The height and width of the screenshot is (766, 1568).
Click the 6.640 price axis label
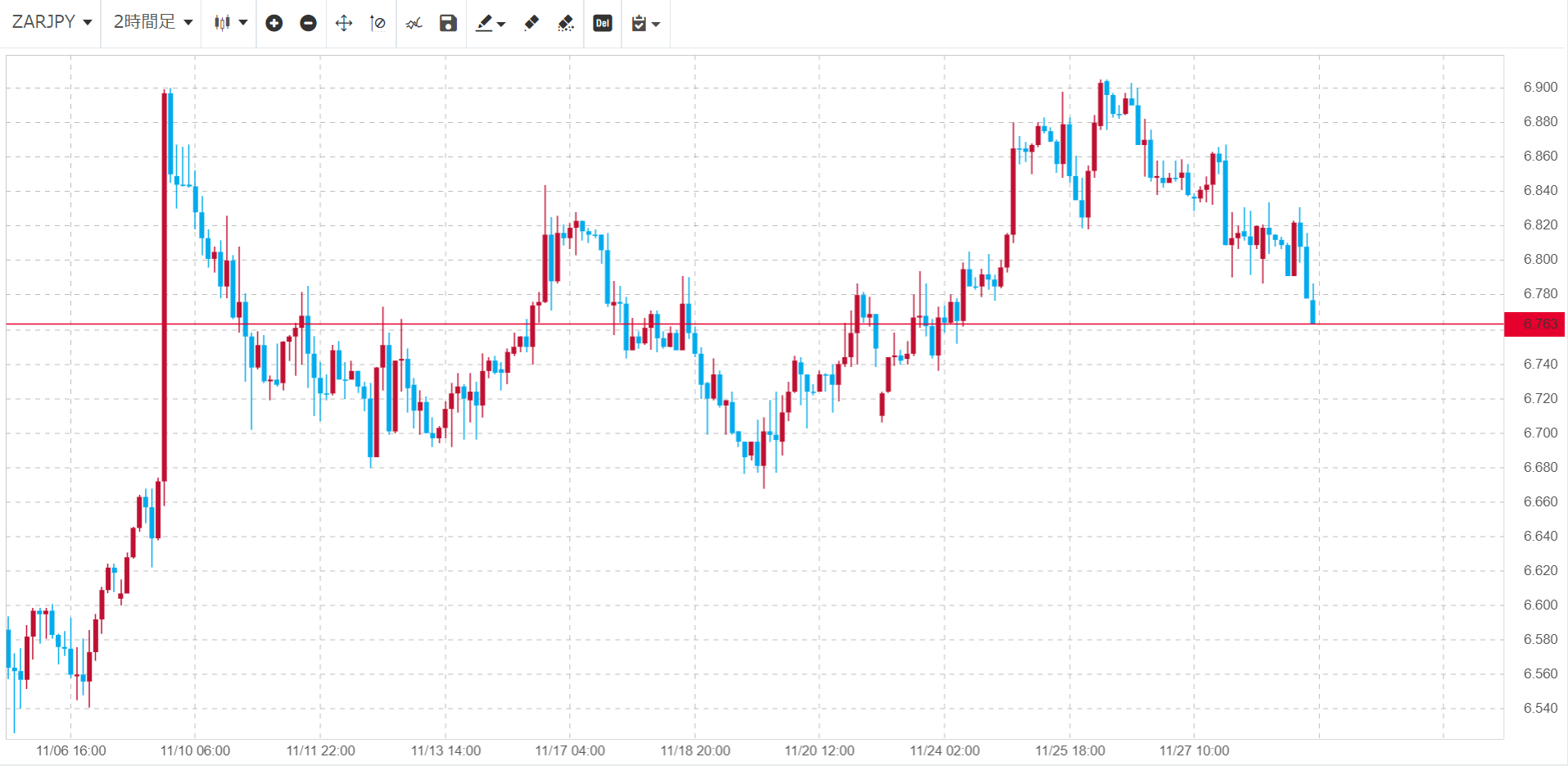(x=1540, y=536)
